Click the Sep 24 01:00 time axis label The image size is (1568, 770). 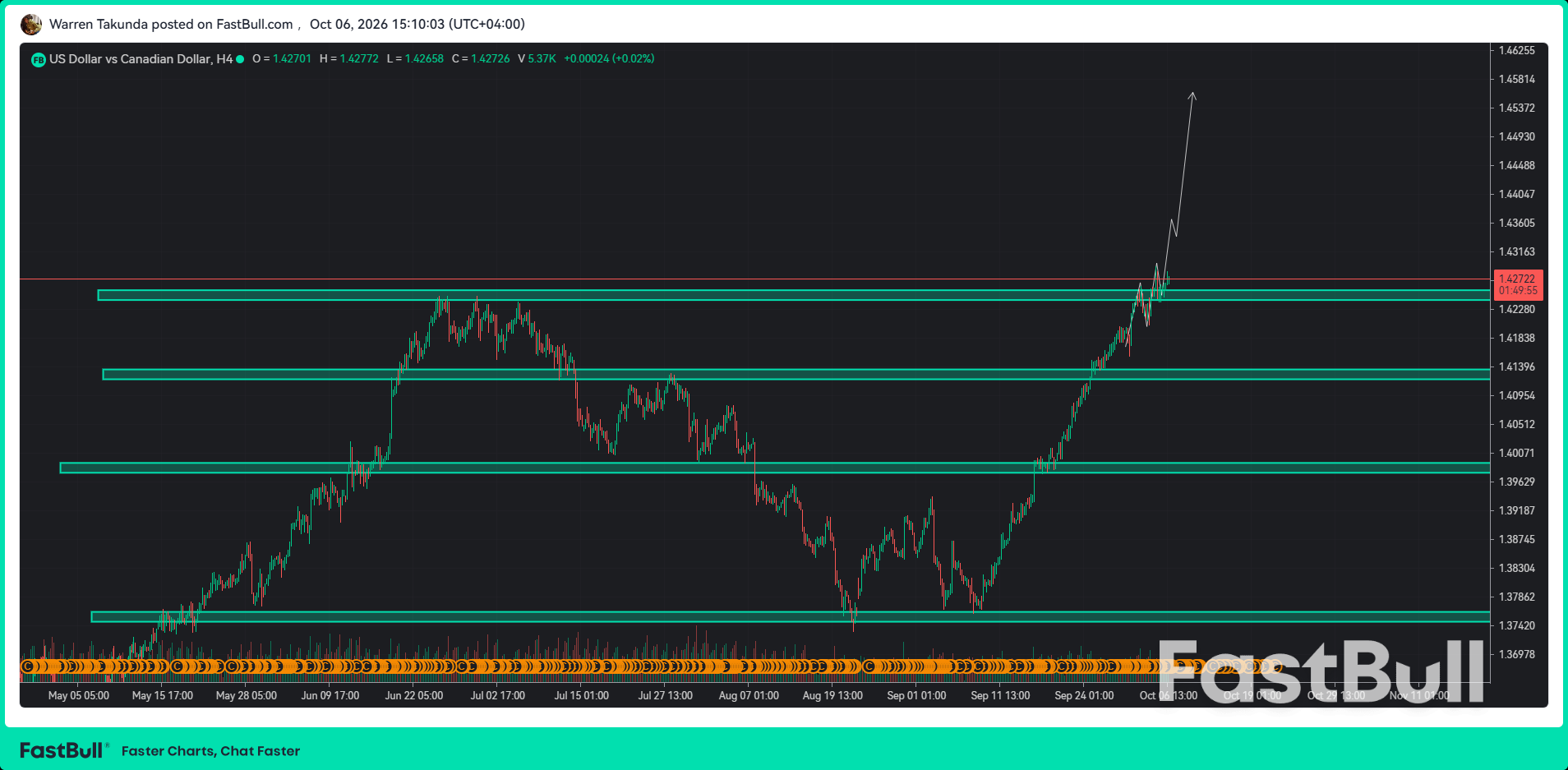coord(1084,695)
